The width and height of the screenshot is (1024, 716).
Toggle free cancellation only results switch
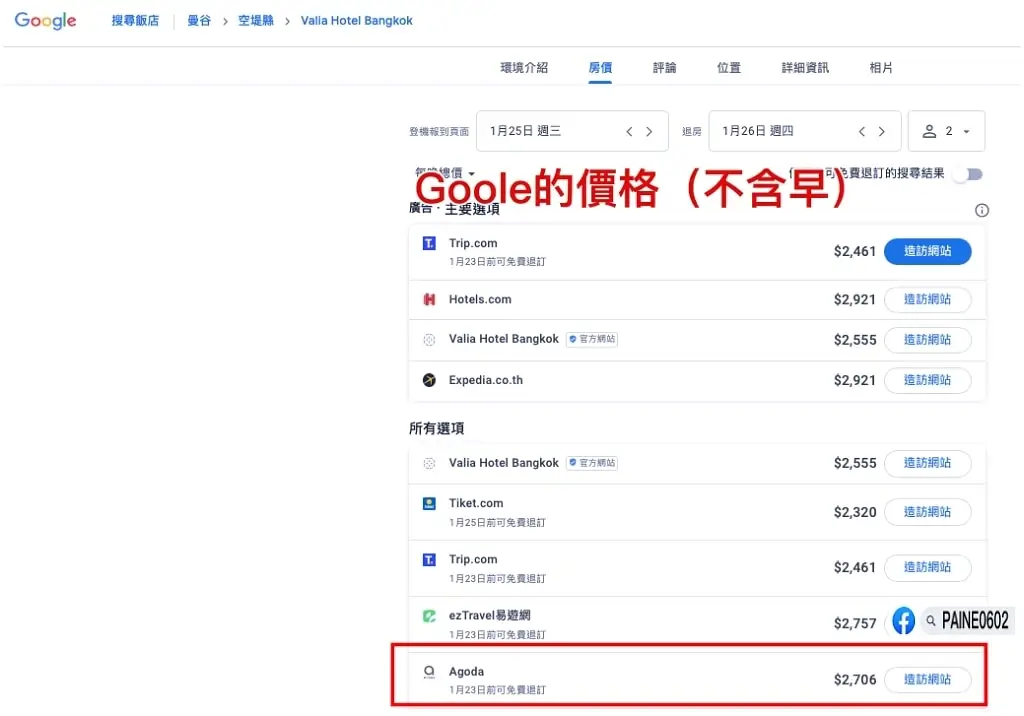pos(968,174)
